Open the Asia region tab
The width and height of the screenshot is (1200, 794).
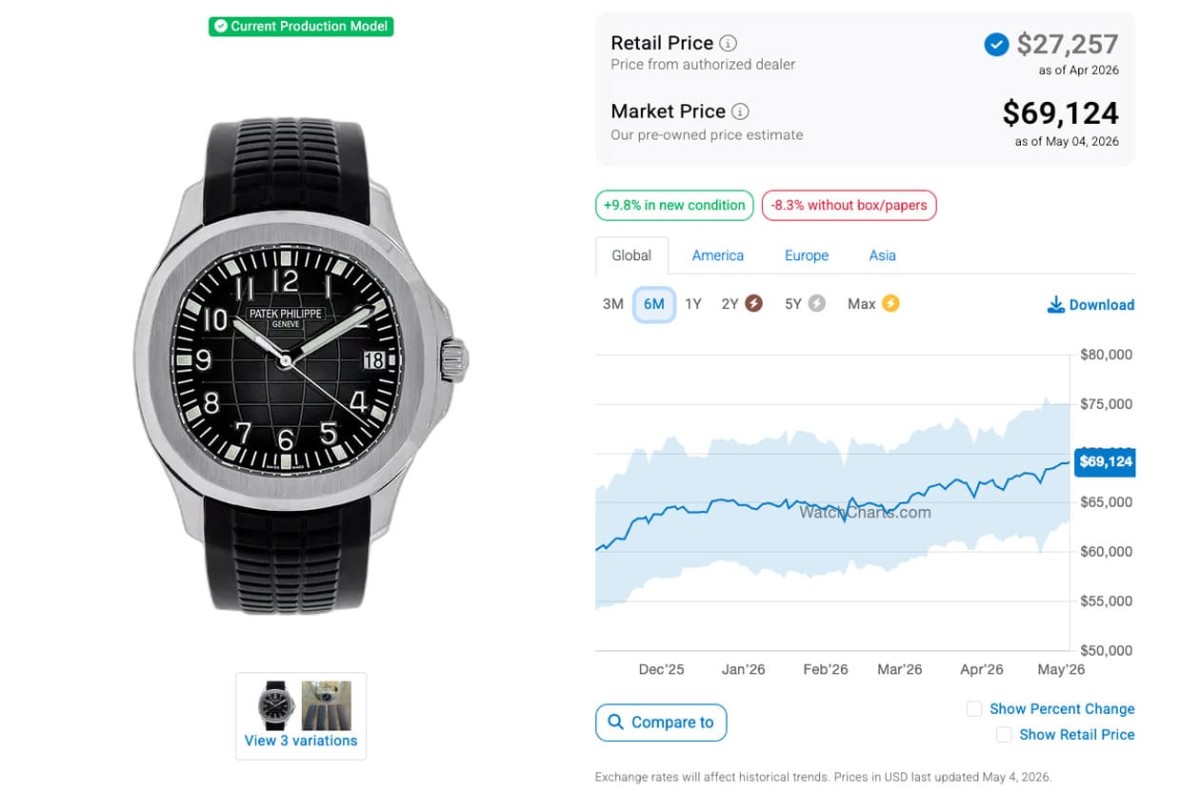pos(882,255)
